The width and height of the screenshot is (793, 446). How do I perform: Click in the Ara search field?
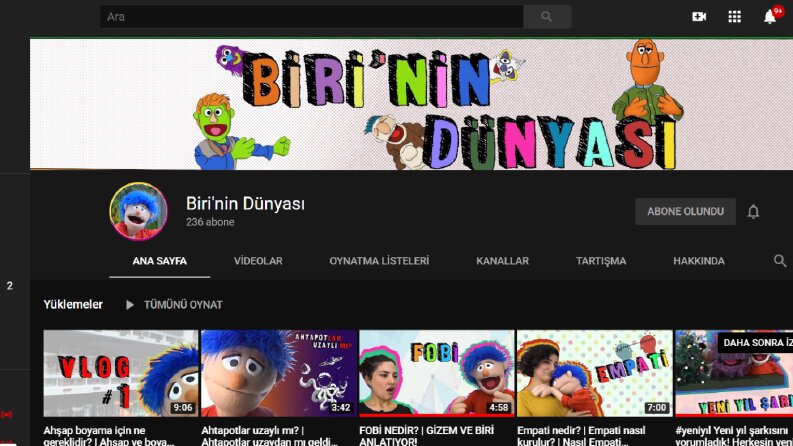click(x=312, y=17)
